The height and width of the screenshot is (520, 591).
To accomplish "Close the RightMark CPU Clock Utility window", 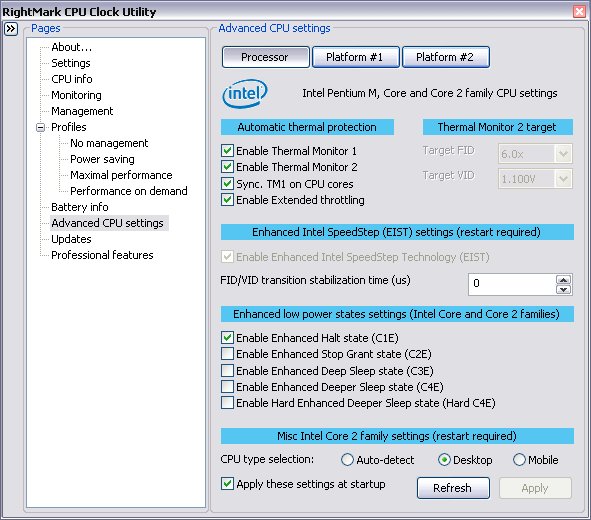I will point(579,12).
